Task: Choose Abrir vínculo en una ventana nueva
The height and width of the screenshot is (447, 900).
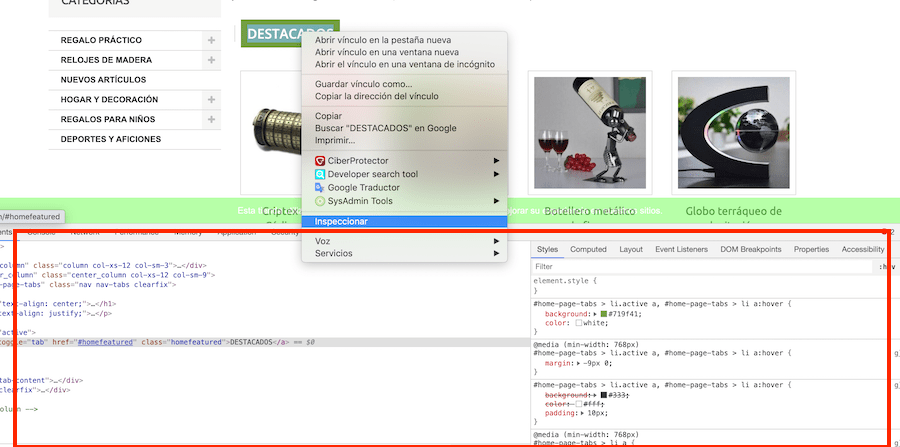Action: (x=387, y=52)
